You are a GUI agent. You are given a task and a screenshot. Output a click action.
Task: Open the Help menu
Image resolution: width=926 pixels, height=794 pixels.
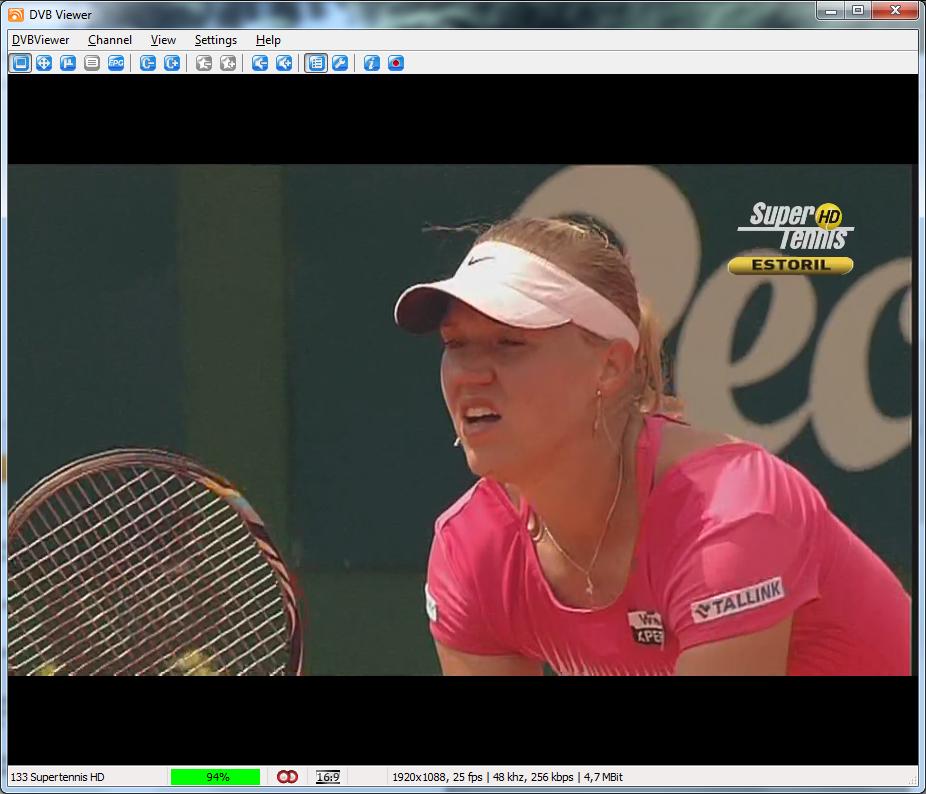click(x=268, y=40)
